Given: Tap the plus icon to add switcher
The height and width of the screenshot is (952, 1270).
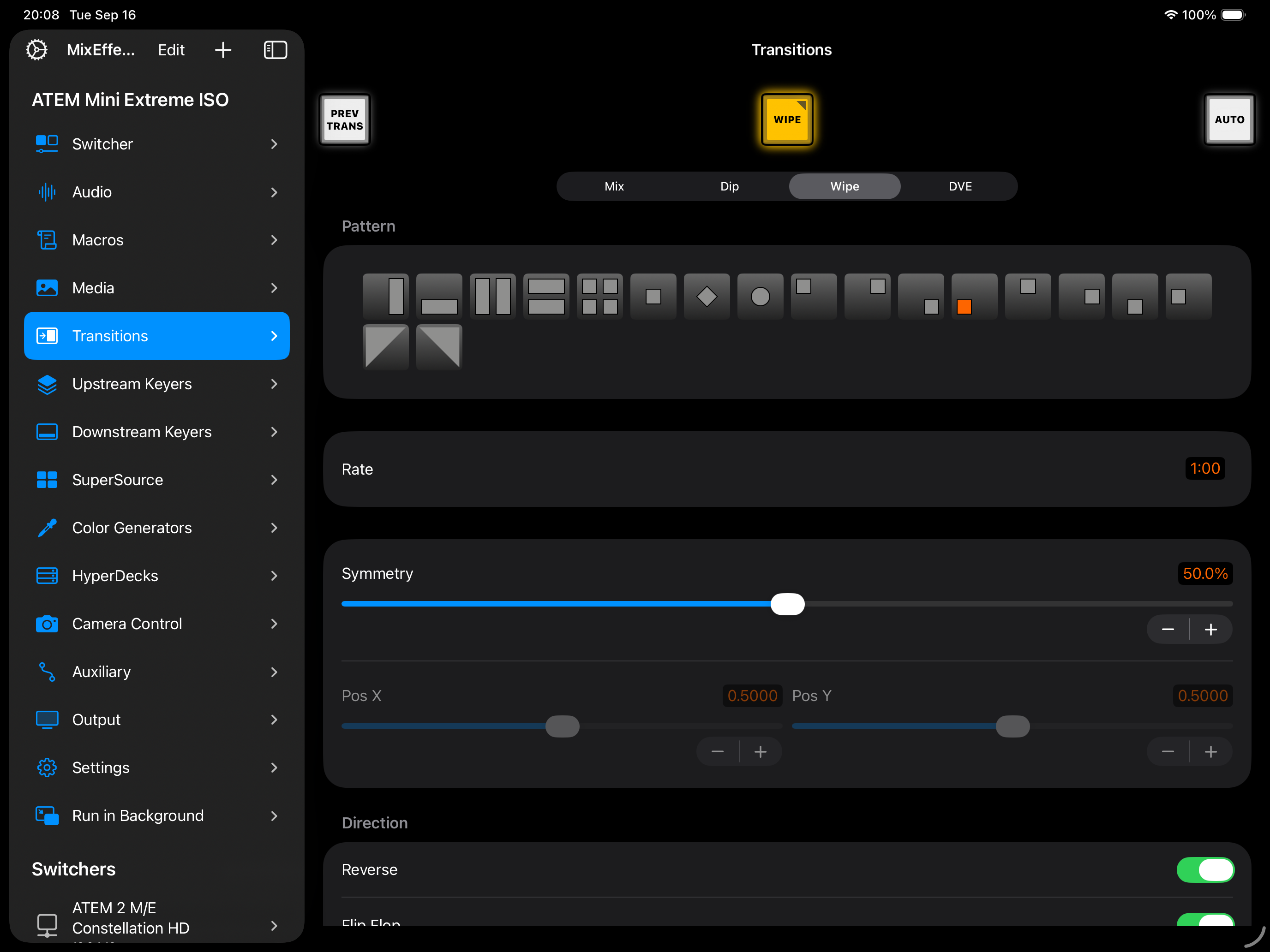Looking at the screenshot, I should 223,50.
